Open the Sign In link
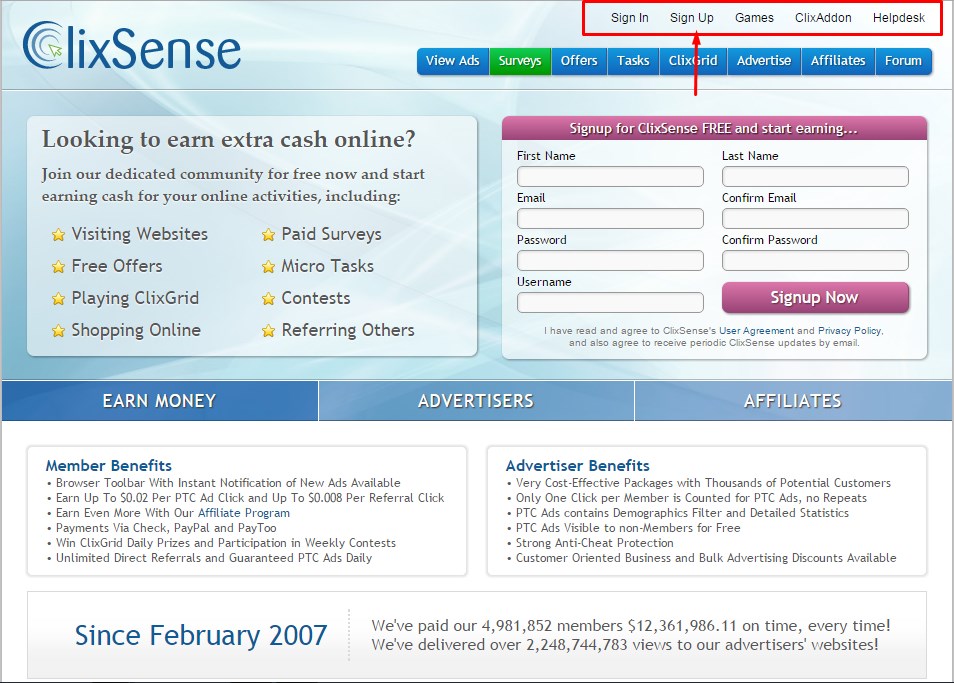954x683 pixels. [x=630, y=18]
